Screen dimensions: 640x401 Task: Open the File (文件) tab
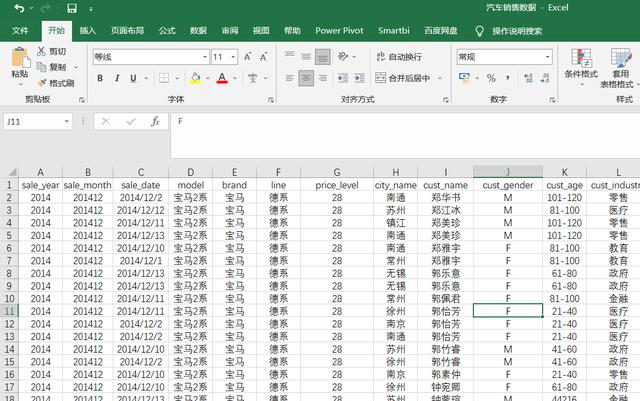pyautogui.click(x=20, y=31)
